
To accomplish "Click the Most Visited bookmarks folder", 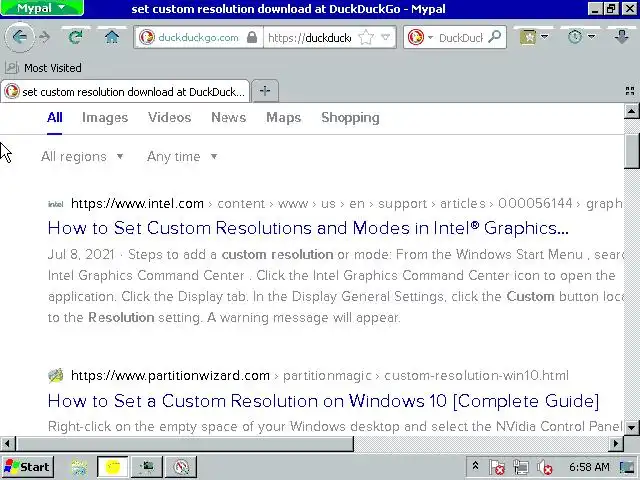I will [x=43, y=68].
